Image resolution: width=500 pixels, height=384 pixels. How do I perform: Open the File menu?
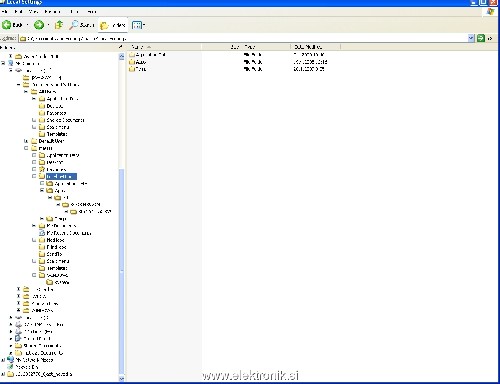click(x=5, y=12)
